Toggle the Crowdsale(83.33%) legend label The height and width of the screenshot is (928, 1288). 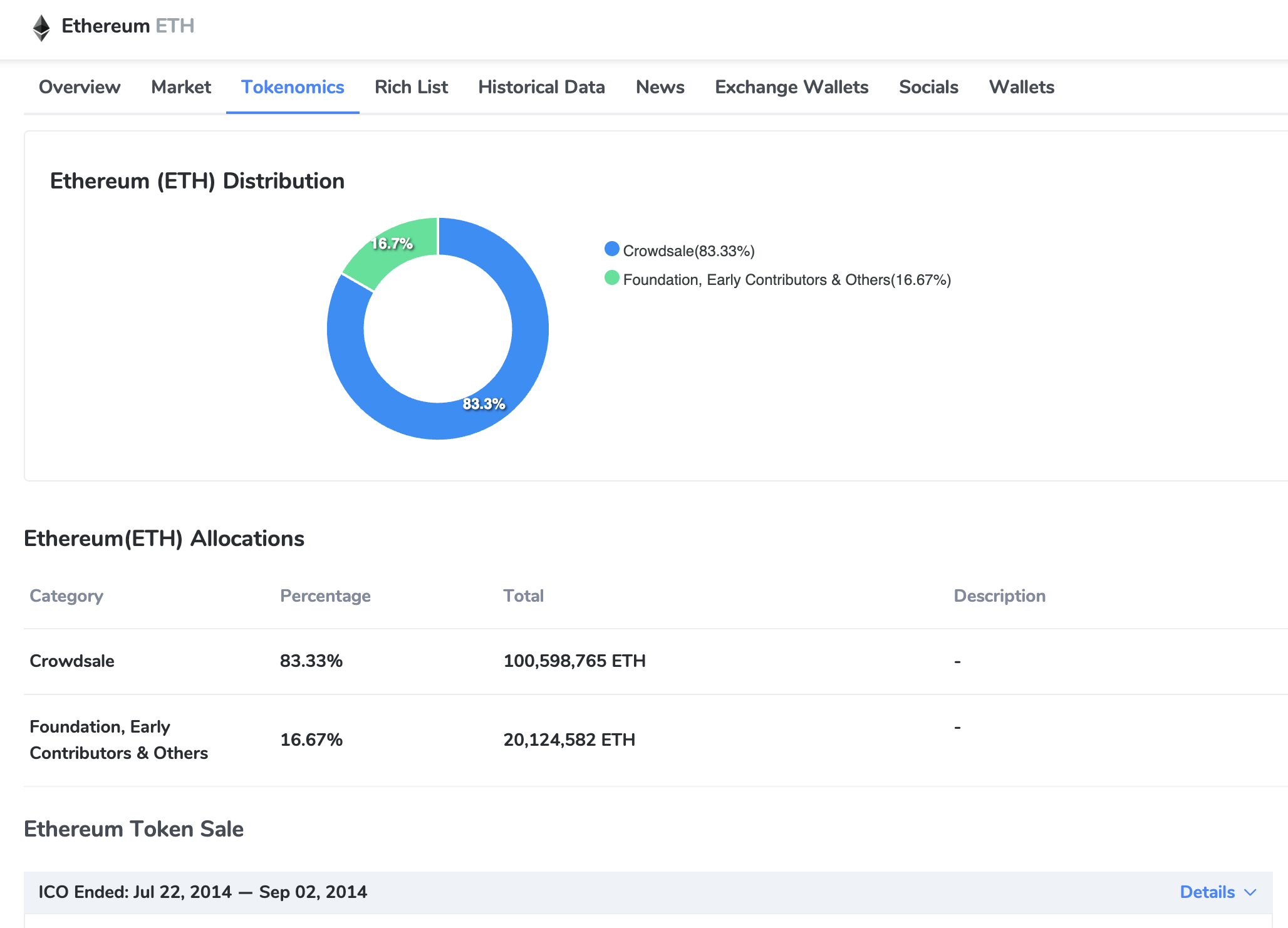pos(688,251)
